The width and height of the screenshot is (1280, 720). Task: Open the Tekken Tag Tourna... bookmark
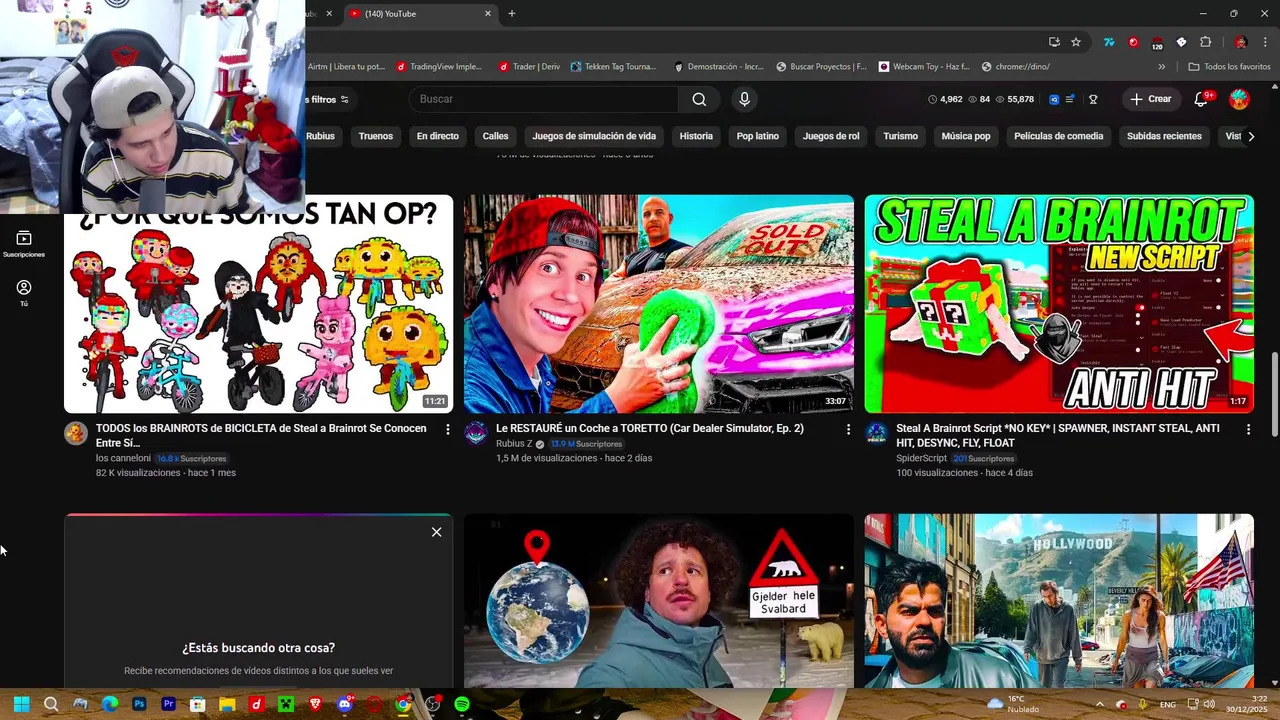[613, 67]
